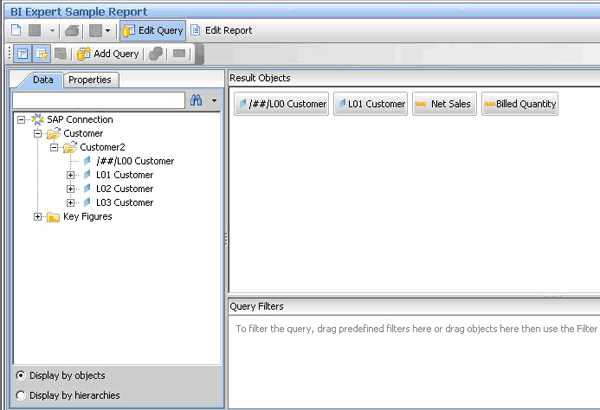Open the search options dropdown arrow
The height and width of the screenshot is (410, 600).
pyautogui.click(x=213, y=100)
